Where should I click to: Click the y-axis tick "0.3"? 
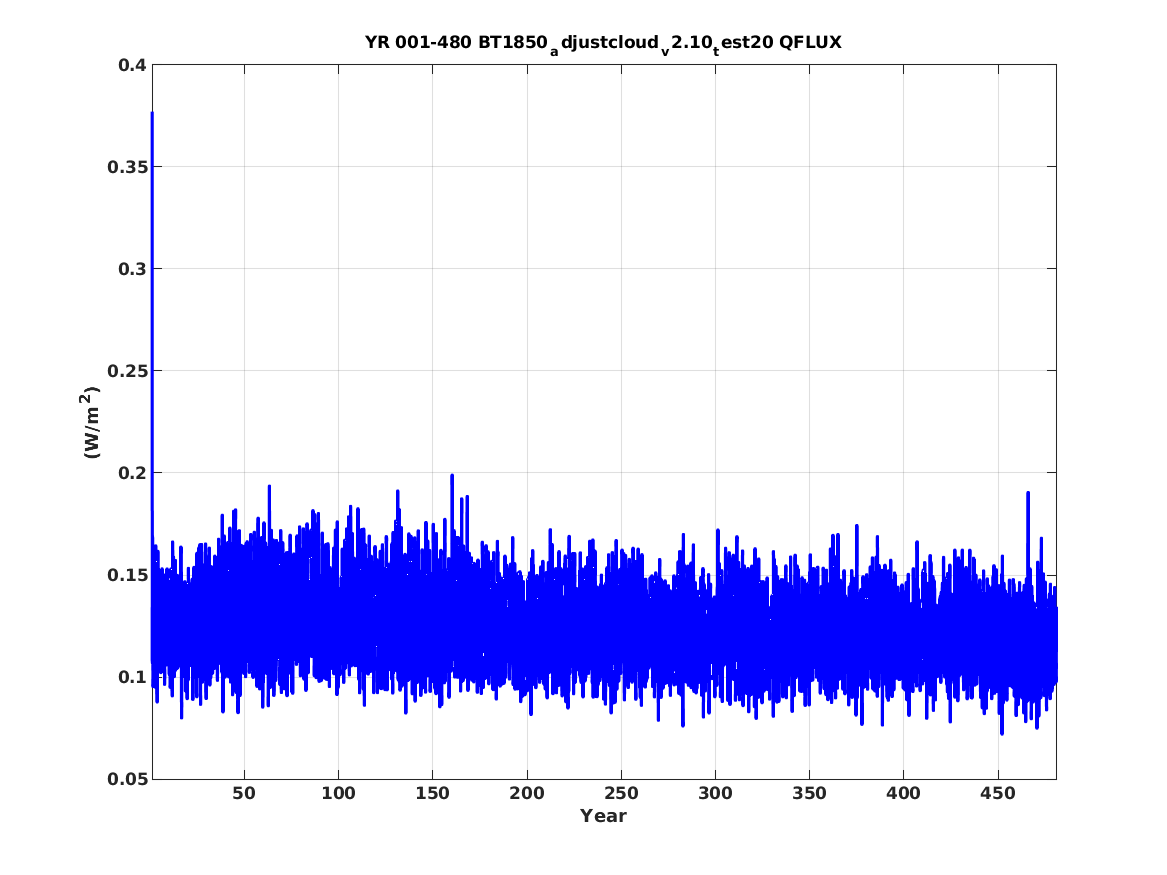pos(132,269)
